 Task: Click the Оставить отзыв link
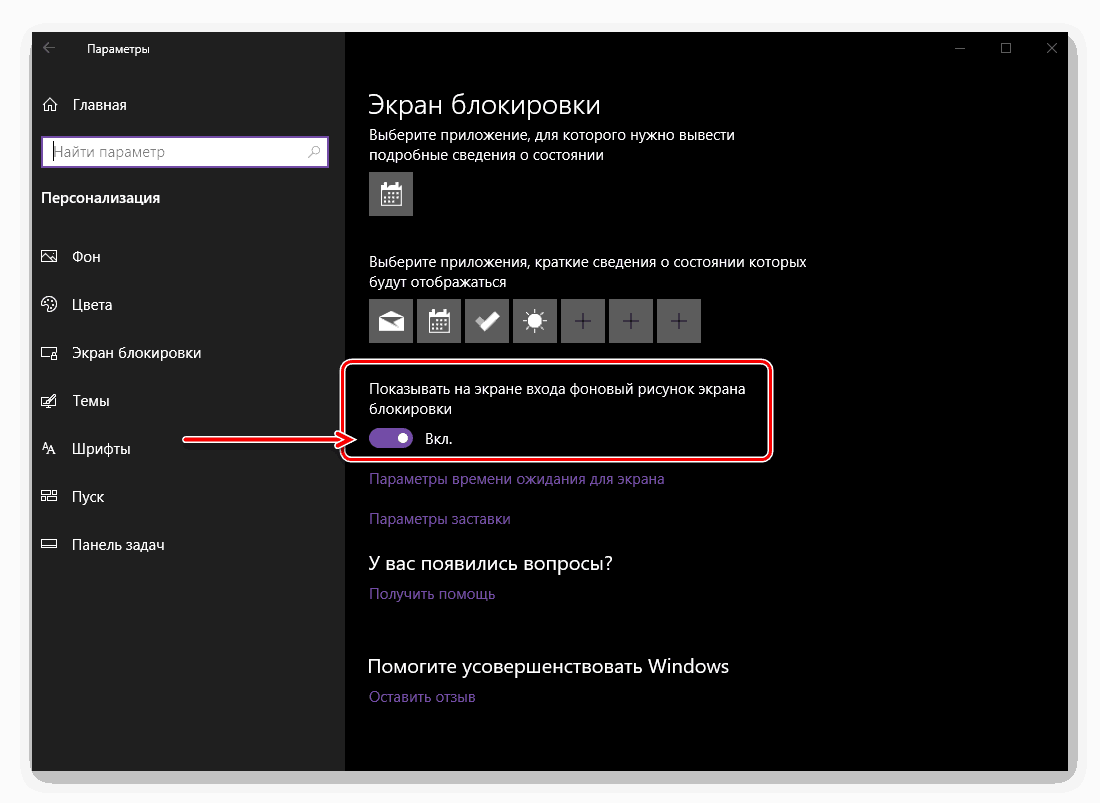(x=422, y=697)
